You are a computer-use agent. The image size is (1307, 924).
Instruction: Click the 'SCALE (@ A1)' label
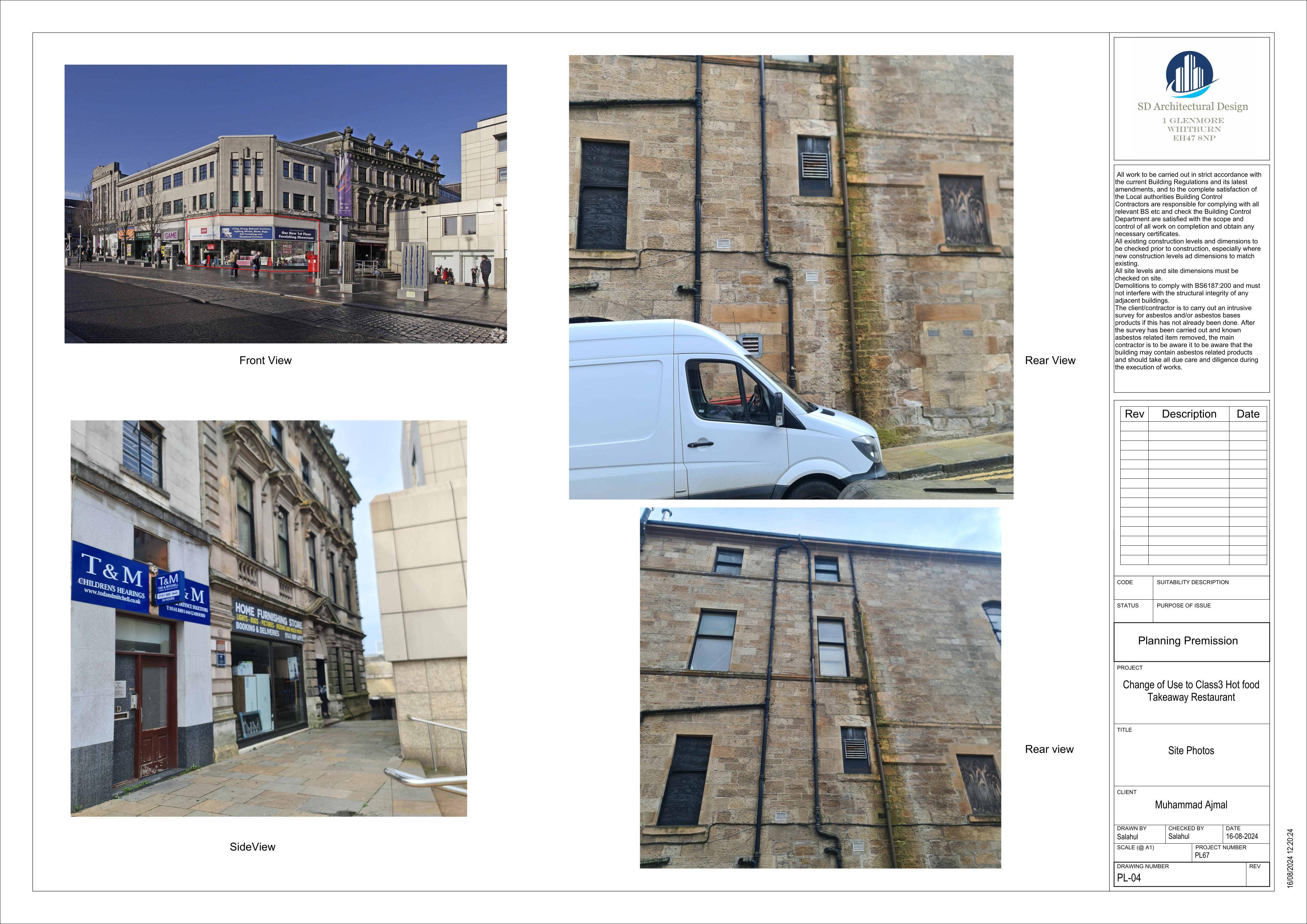(1135, 847)
